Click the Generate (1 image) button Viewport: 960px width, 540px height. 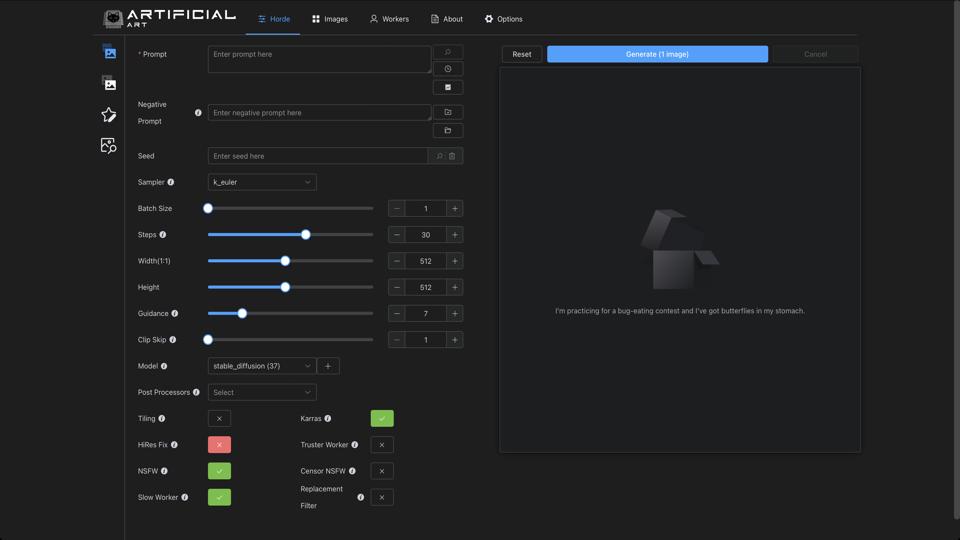click(x=657, y=54)
